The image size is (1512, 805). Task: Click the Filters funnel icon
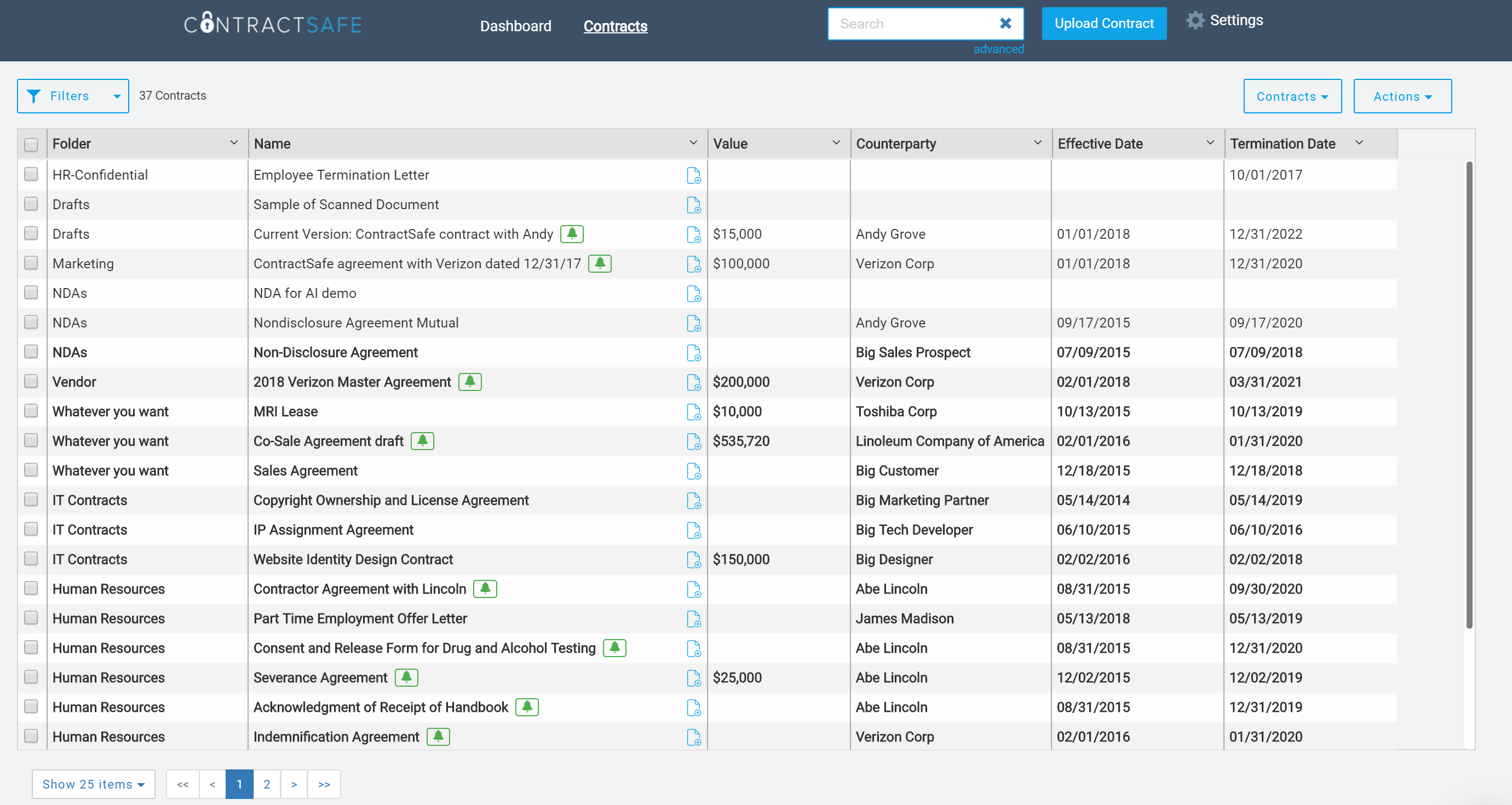pyautogui.click(x=34, y=96)
